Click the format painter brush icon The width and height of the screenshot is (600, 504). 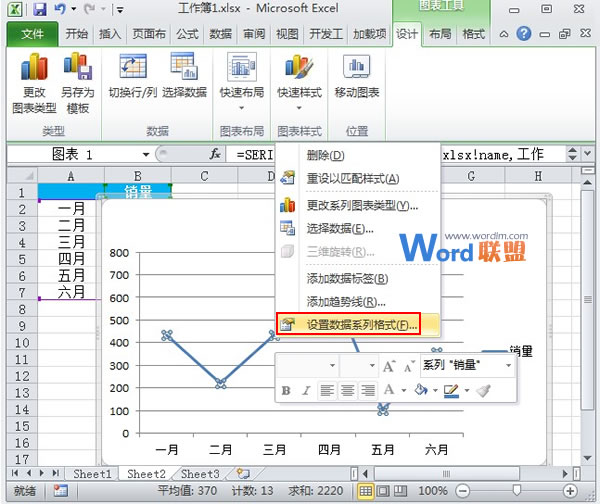tap(483, 390)
